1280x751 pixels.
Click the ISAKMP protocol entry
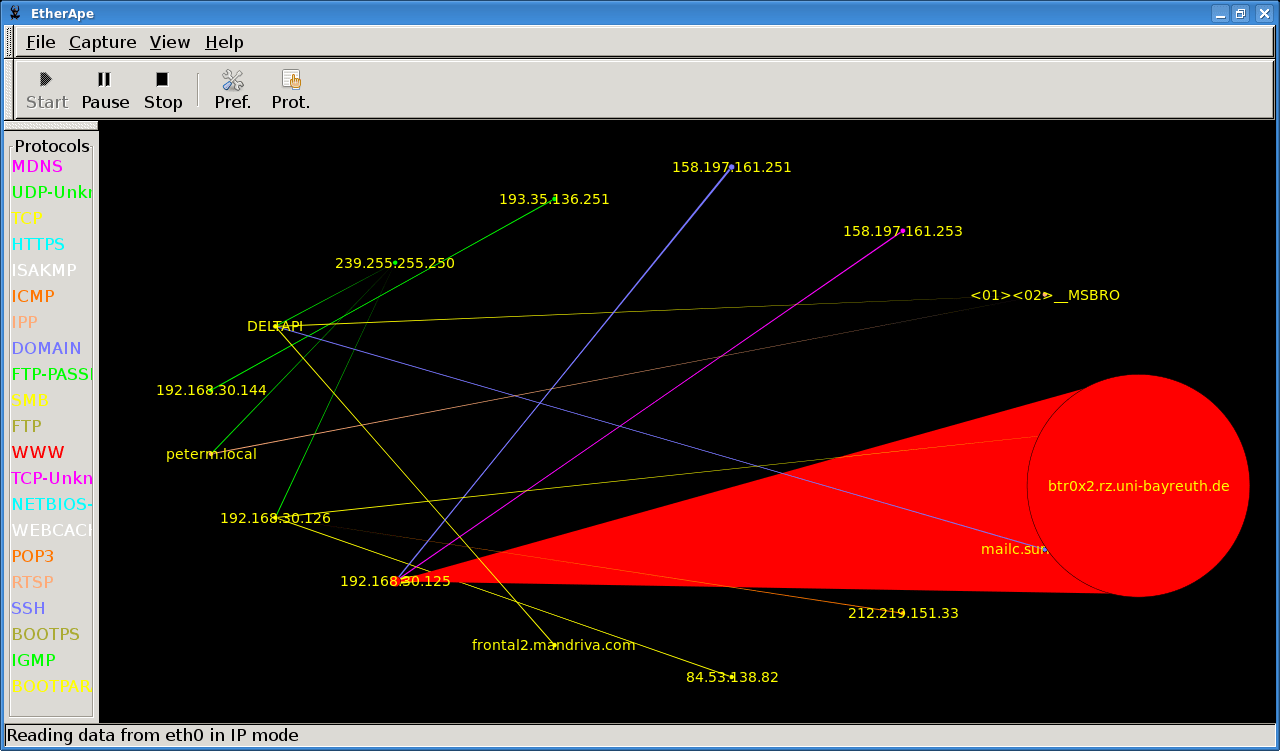pyautogui.click(x=44, y=270)
